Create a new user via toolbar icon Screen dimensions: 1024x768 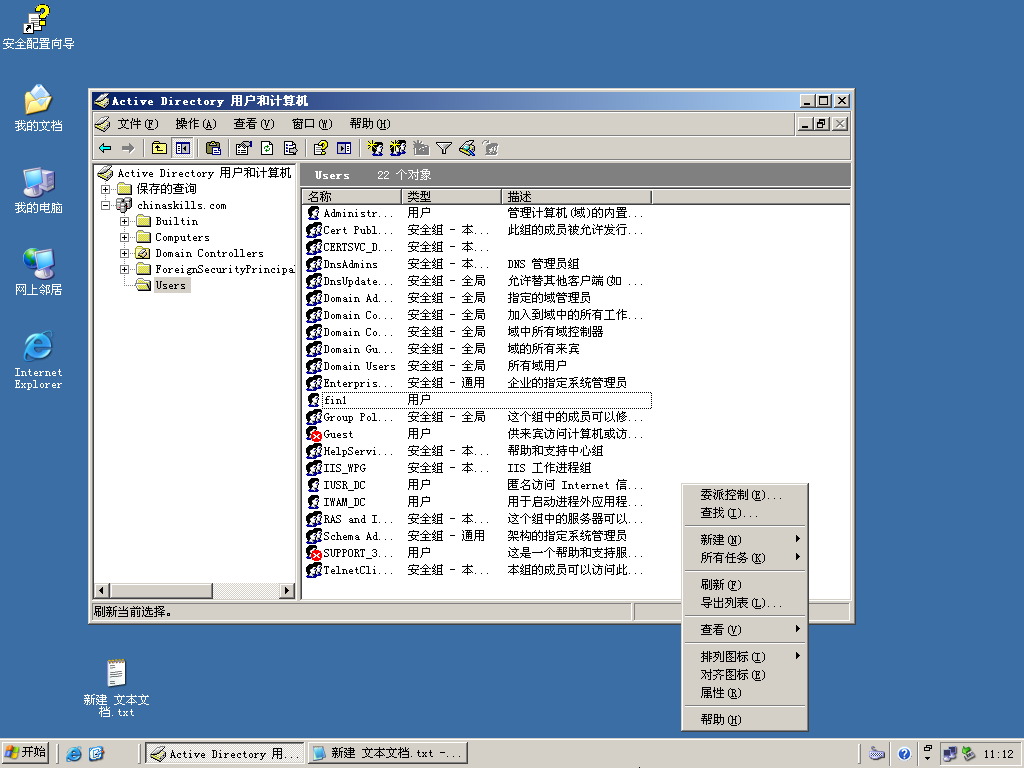375,148
